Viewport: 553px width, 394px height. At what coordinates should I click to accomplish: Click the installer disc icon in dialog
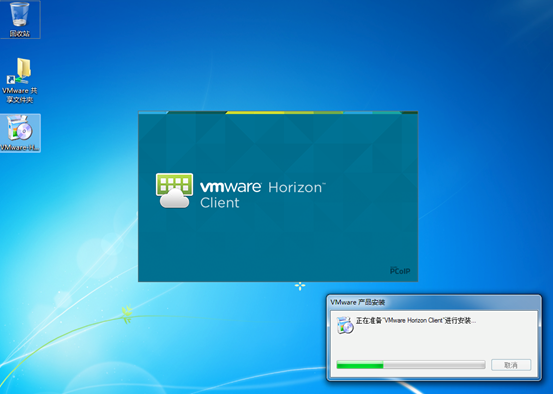pyautogui.click(x=345, y=325)
